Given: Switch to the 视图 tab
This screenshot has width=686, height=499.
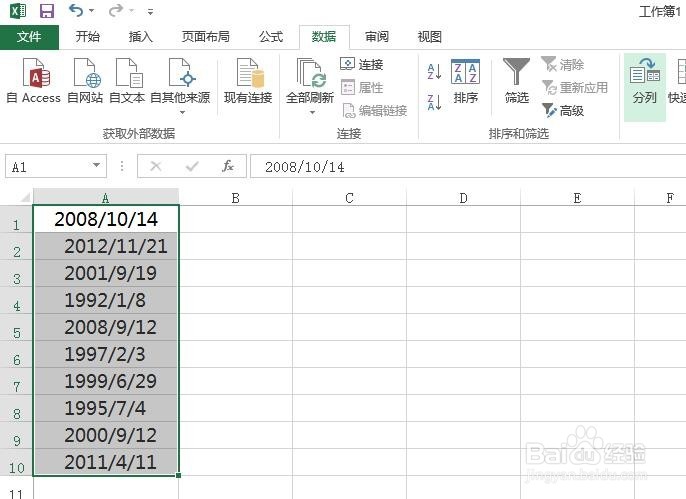Looking at the screenshot, I should point(430,37).
